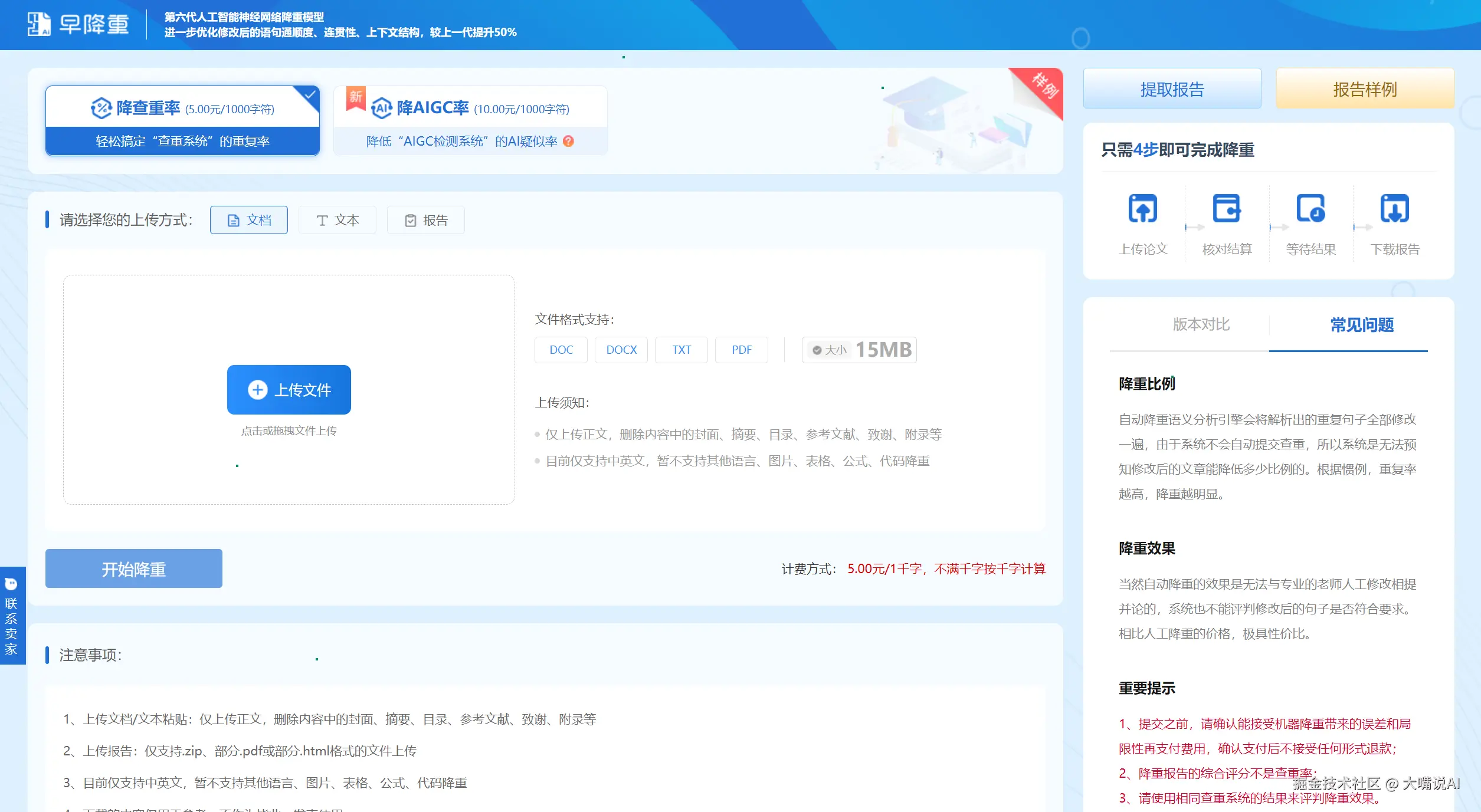Open the 提取报告 button
The width and height of the screenshot is (1481, 812).
click(1172, 89)
